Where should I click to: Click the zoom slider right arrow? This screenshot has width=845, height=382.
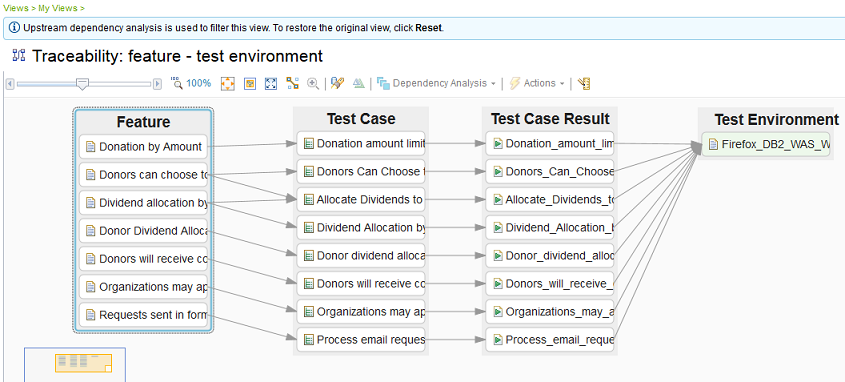tap(157, 84)
